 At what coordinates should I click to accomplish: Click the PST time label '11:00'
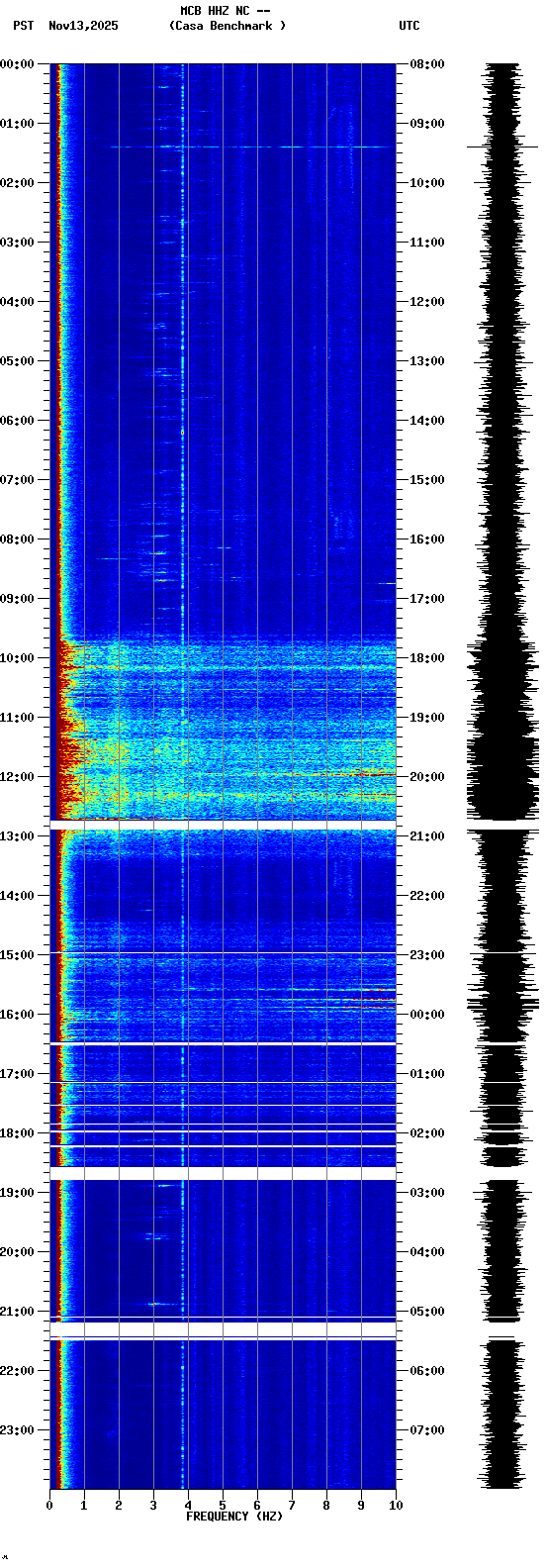17,718
